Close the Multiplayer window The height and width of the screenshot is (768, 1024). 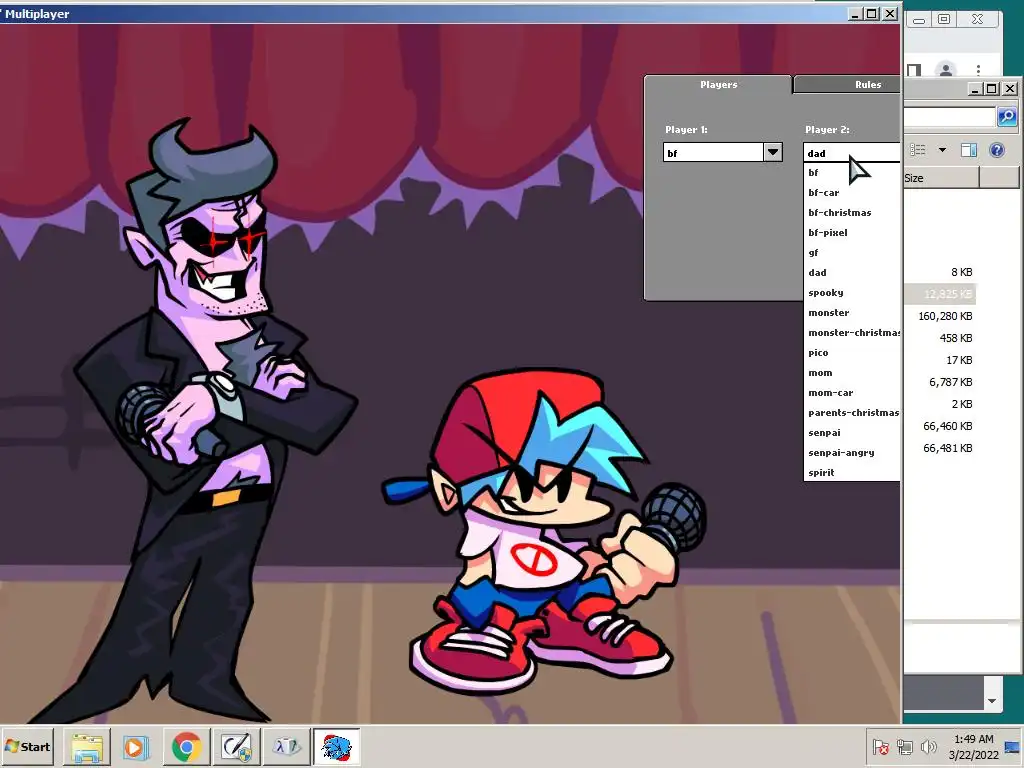[x=889, y=13]
